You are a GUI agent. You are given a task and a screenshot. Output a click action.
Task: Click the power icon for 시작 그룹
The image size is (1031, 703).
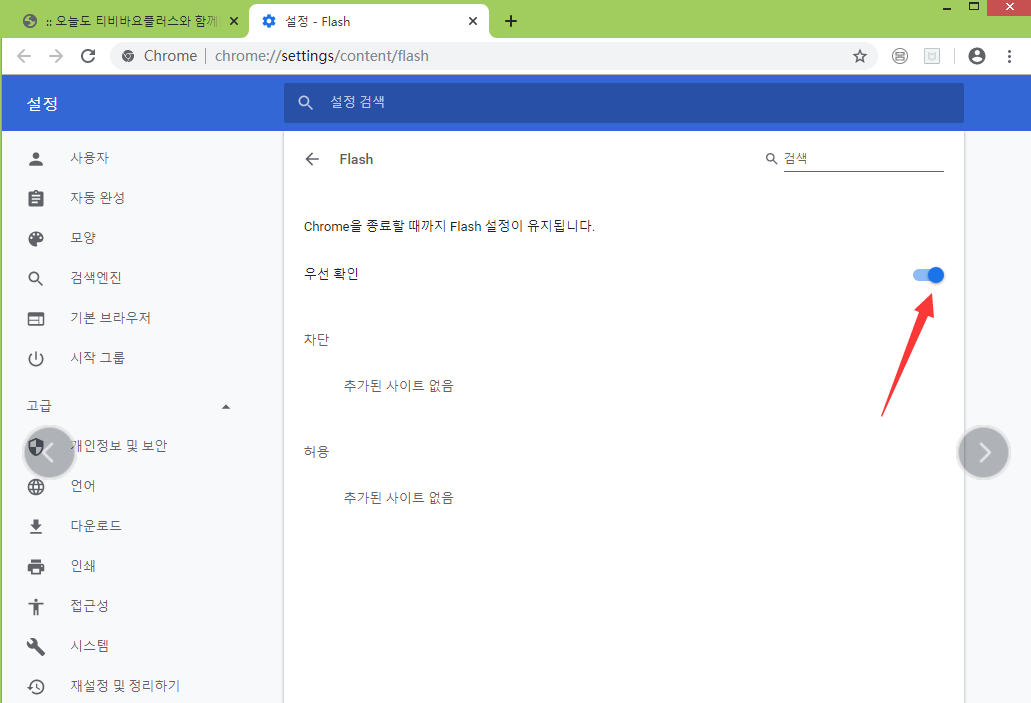tap(36, 359)
